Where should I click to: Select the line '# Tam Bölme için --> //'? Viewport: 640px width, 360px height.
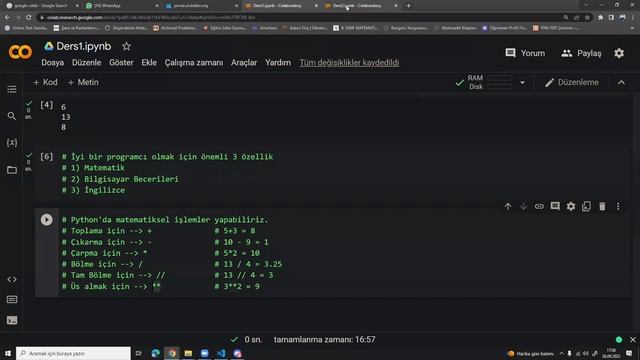tap(113, 275)
